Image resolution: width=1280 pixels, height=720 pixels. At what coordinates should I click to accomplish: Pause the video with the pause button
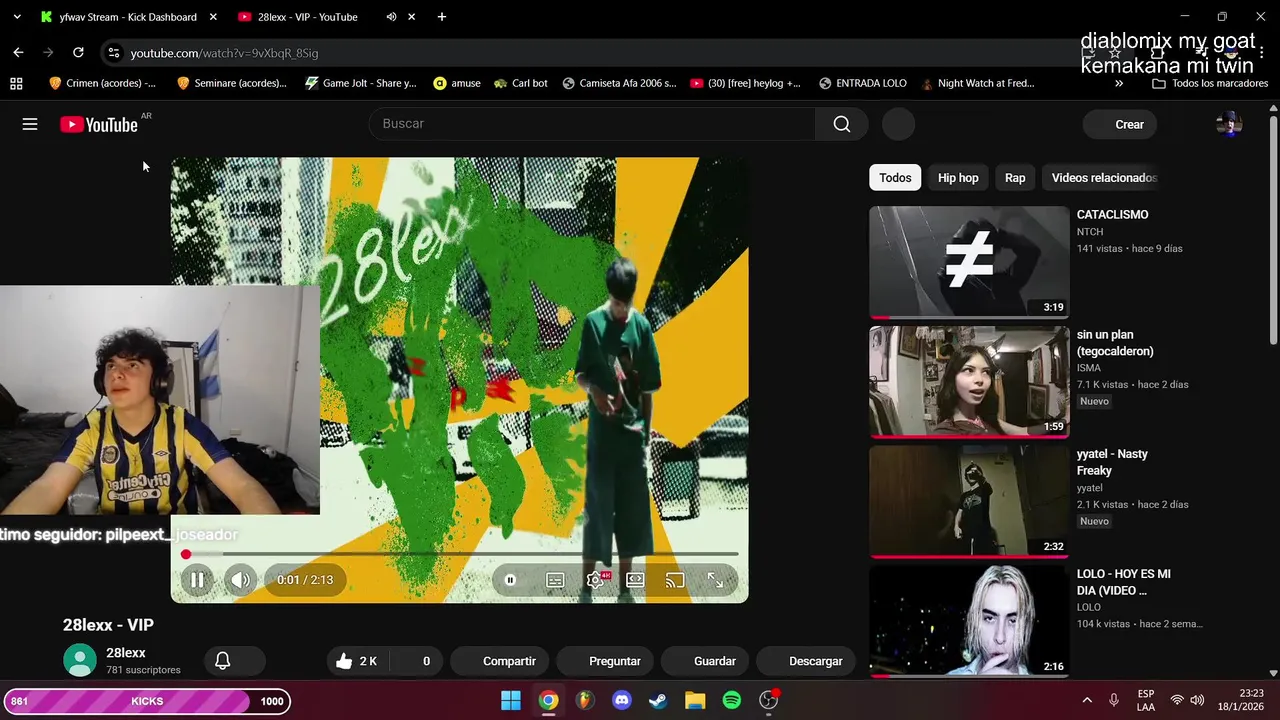pos(197,580)
